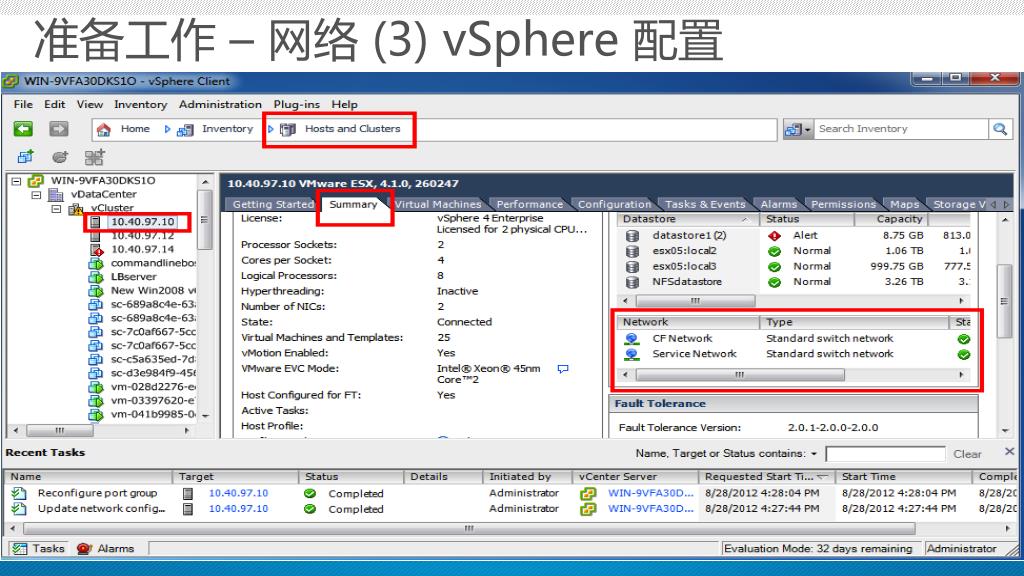Click the Clear filter button

(967, 454)
